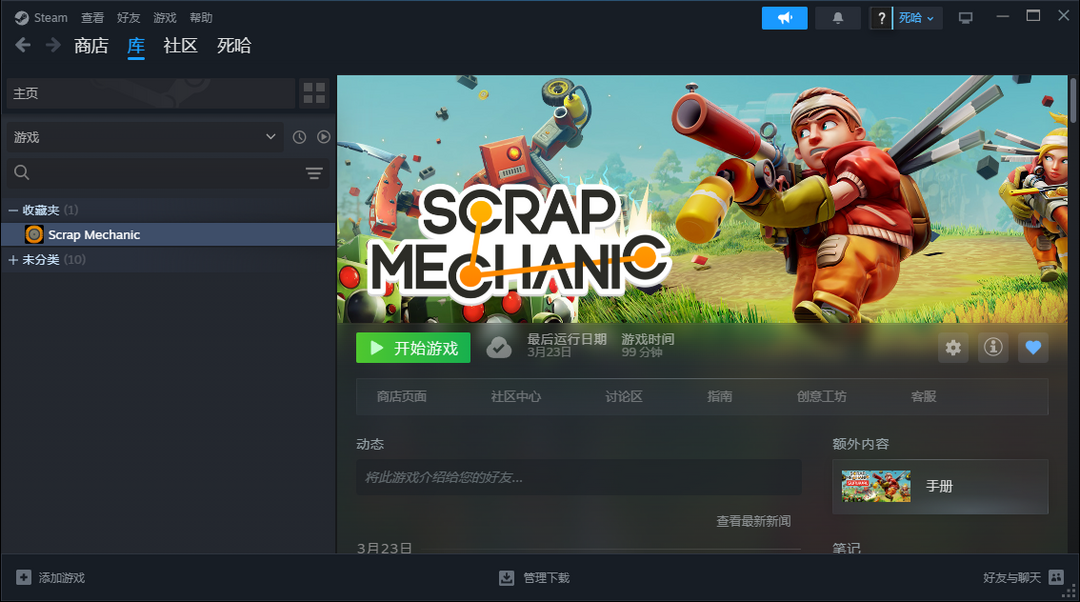The image size is (1080, 602).
Task: Show game info icon
Action: click(993, 348)
